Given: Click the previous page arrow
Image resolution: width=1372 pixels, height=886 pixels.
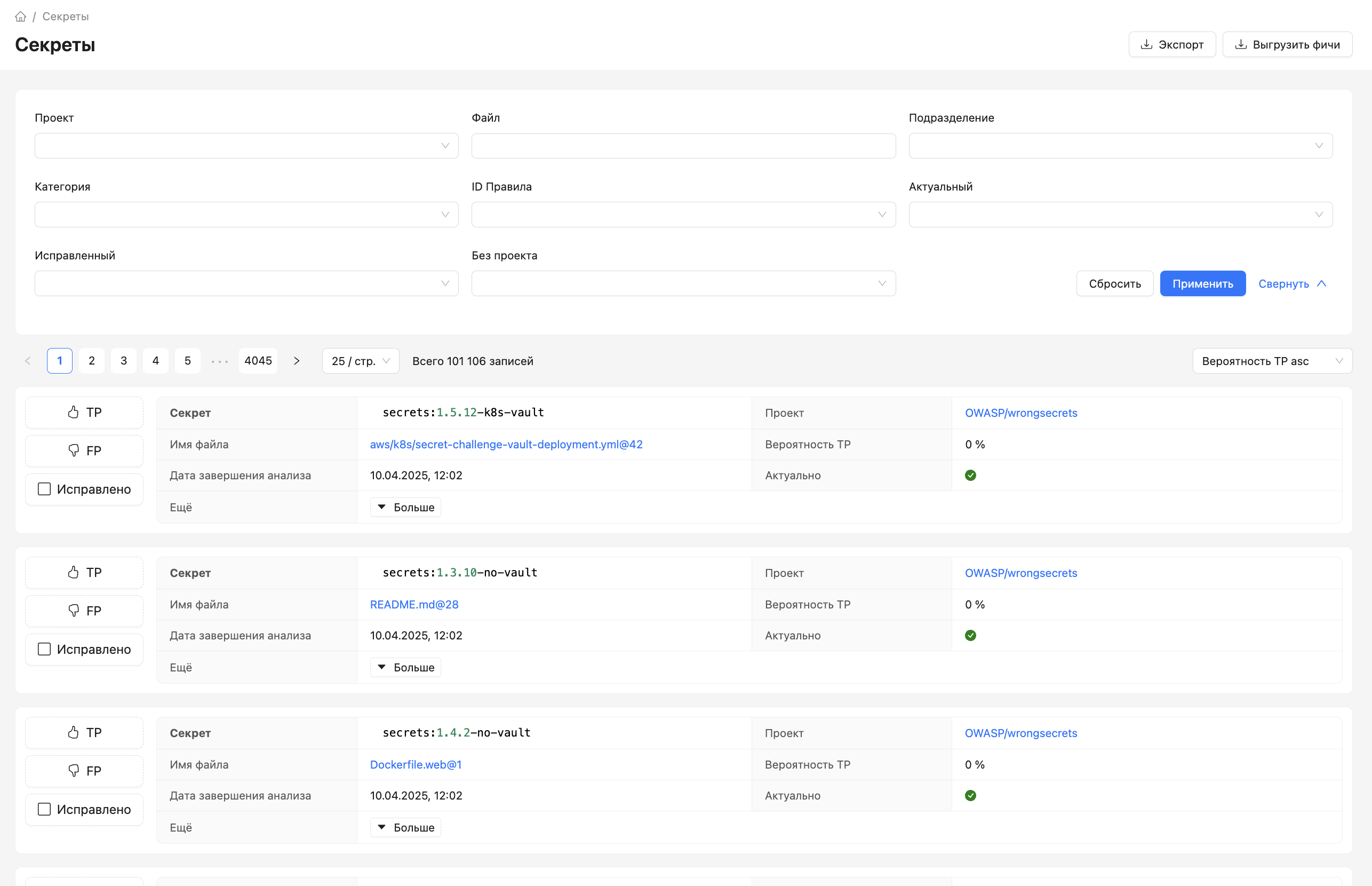Looking at the screenshot, I should (x=28, y=361).
